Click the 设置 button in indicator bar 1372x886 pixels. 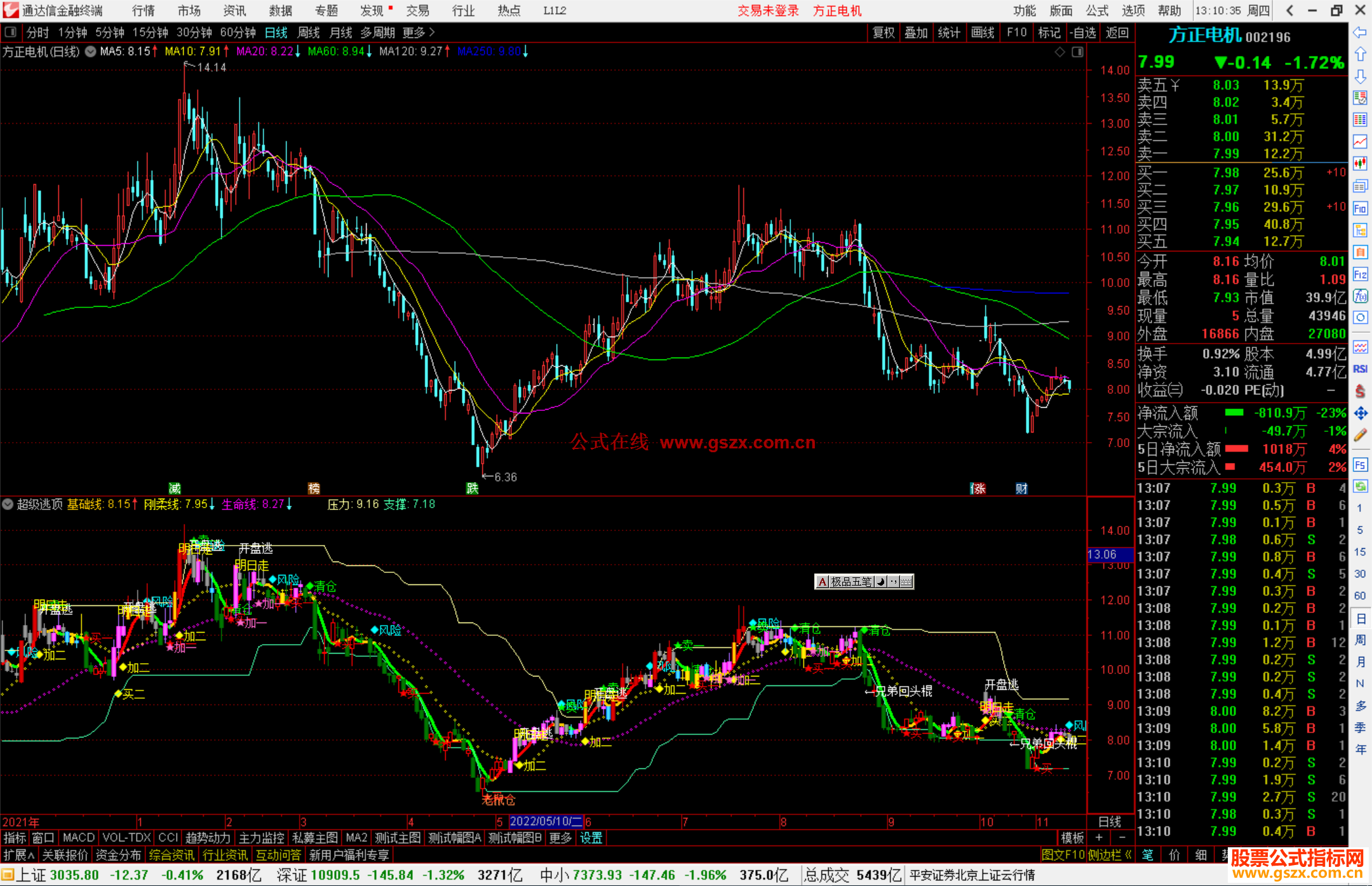(x=591, y=838)
